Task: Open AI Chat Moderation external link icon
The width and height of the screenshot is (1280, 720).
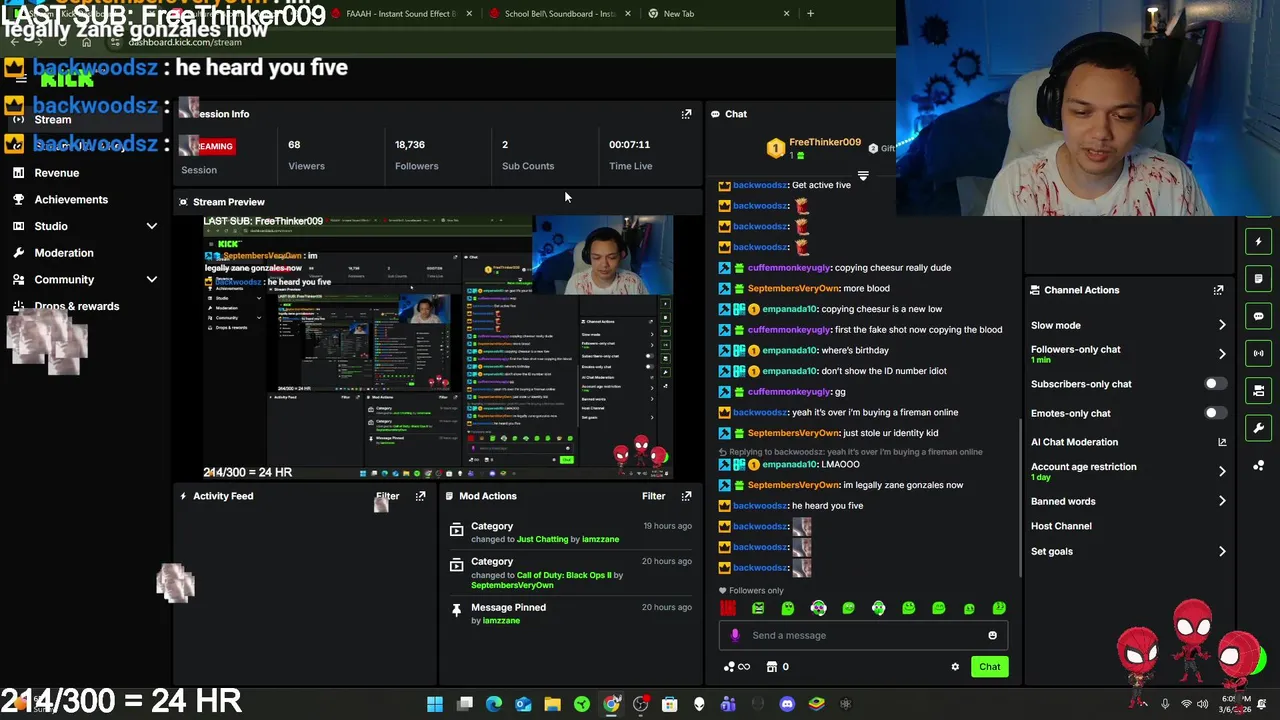Action: click(x=1221, y=442)
